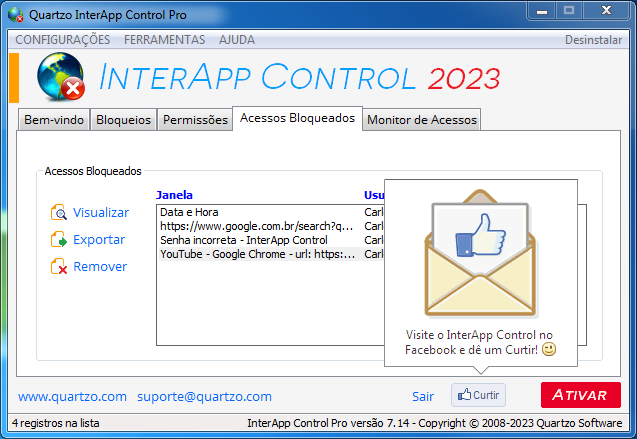Image resolution: width=637 pixels, height=439 pixels.
Task: Click the Remover red X icon
Action: click(x=58, y=267)
